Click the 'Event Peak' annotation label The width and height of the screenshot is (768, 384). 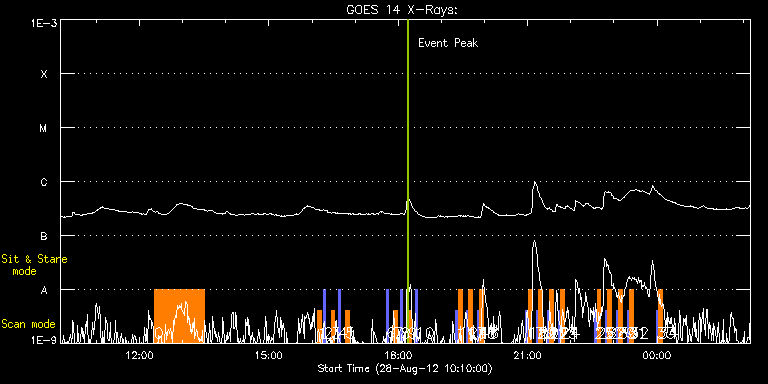tap(448, 43)
